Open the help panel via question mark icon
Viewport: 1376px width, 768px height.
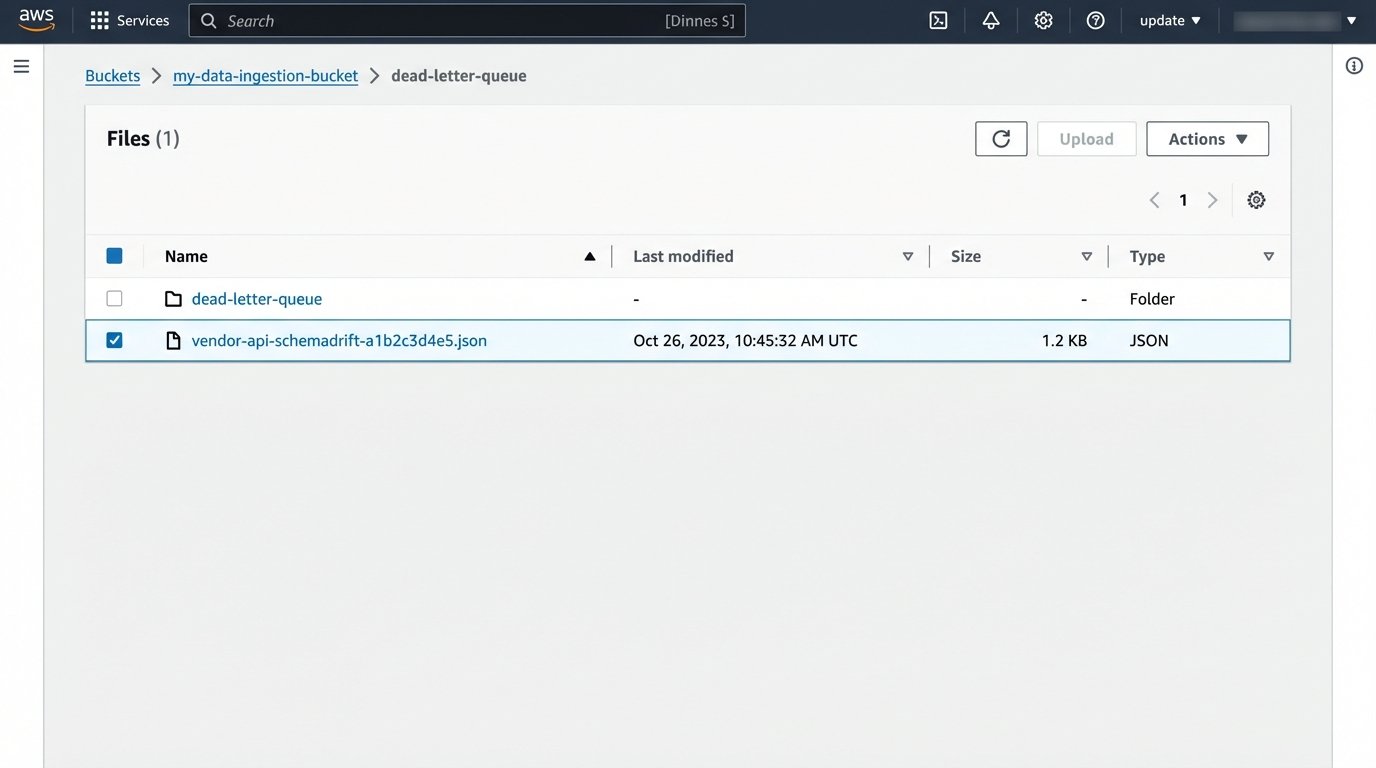pyautogui.click(x=1095, y=20)
